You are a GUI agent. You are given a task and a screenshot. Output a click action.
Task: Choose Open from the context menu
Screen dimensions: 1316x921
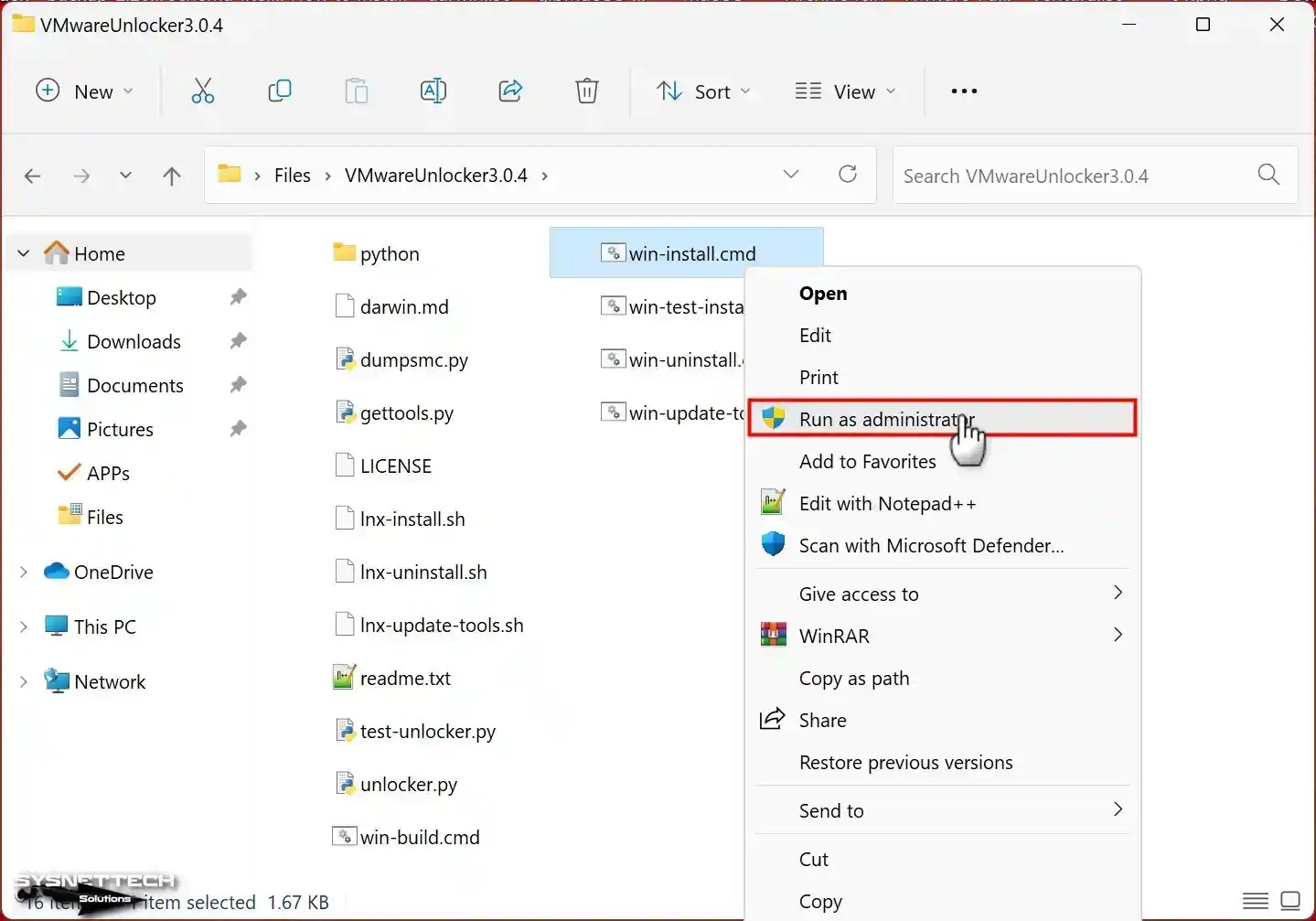pyautogui.click(x=942, y=294)
